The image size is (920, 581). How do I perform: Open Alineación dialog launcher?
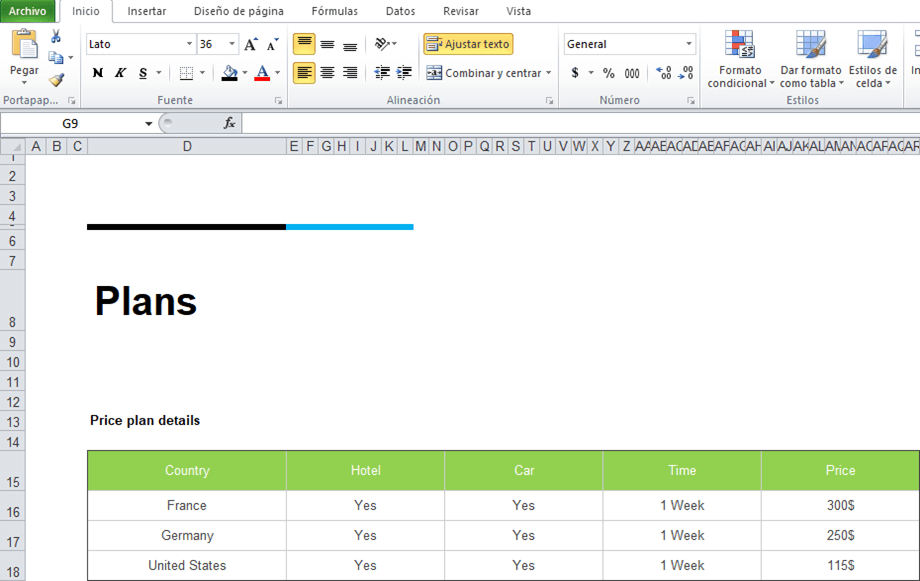coord(550,101)
